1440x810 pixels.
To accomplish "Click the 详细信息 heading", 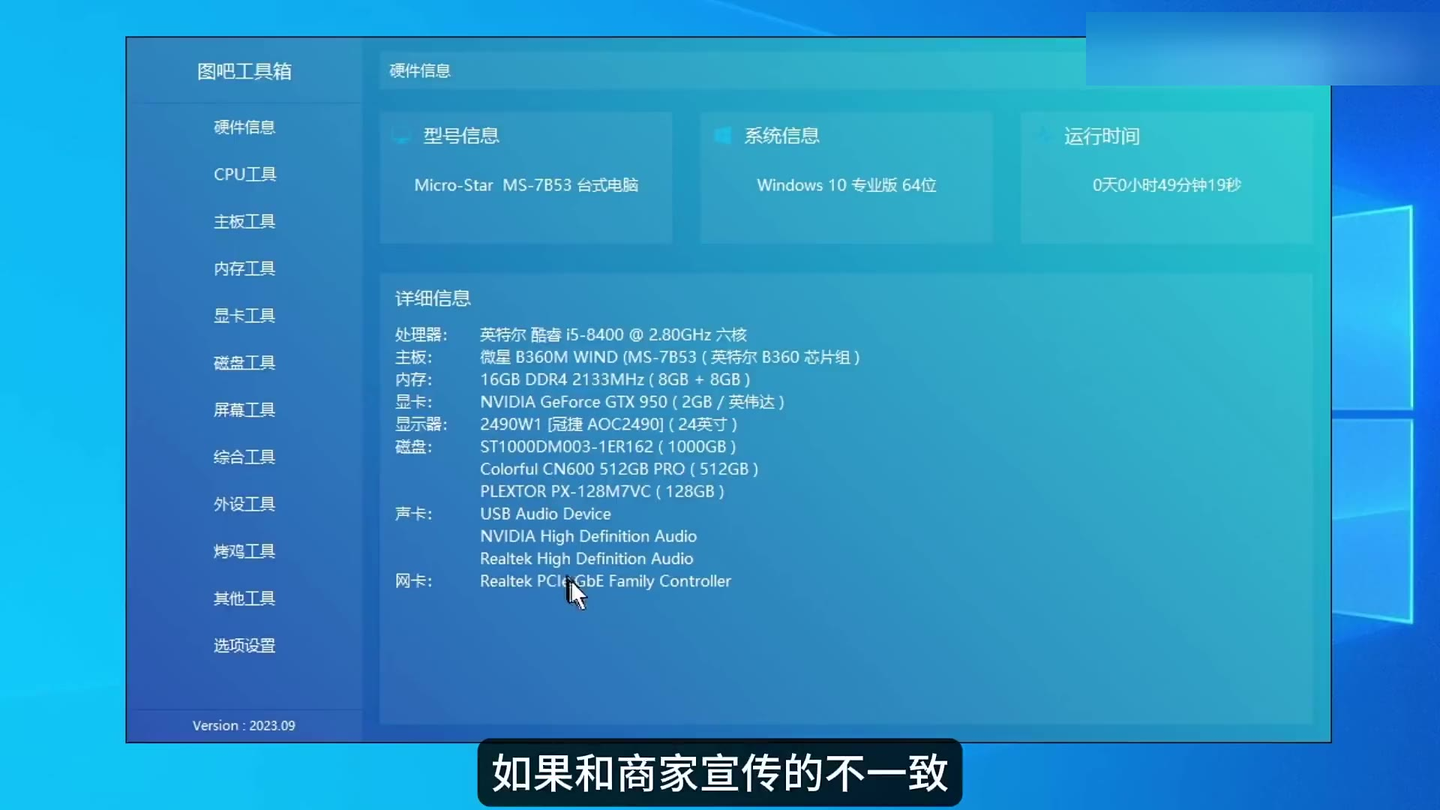I will [x=432, y=298].
